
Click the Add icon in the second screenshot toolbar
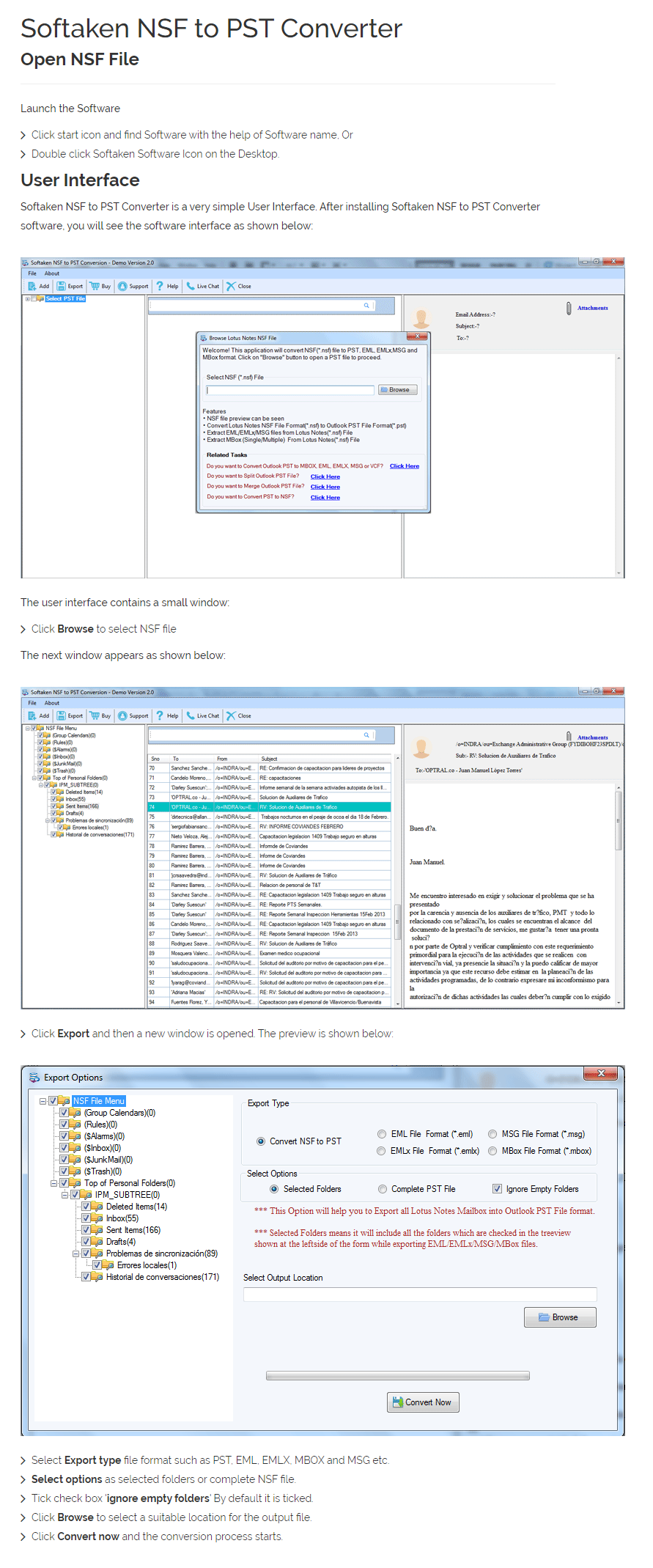[32, 715]
